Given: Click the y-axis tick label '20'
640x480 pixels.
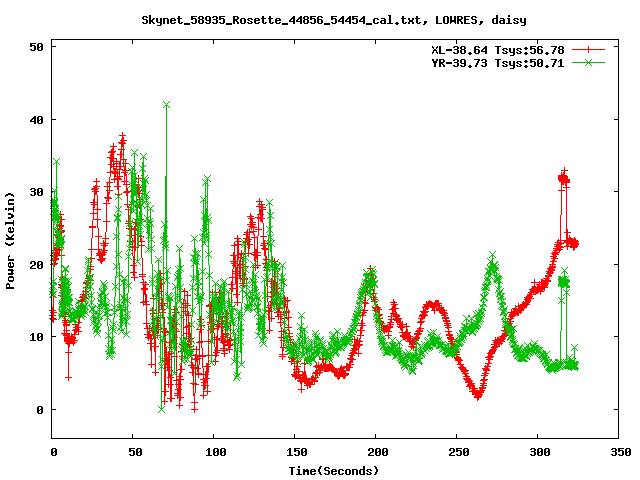Looking at the screenshot, I should pyautogui.click(x=36, y=265).
